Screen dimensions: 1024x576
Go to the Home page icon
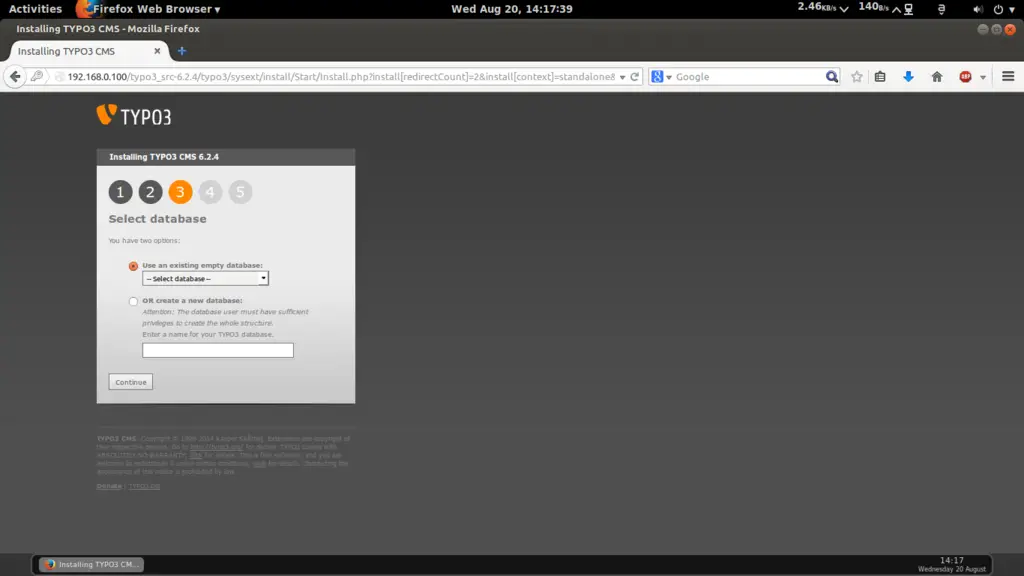point(937,76)
